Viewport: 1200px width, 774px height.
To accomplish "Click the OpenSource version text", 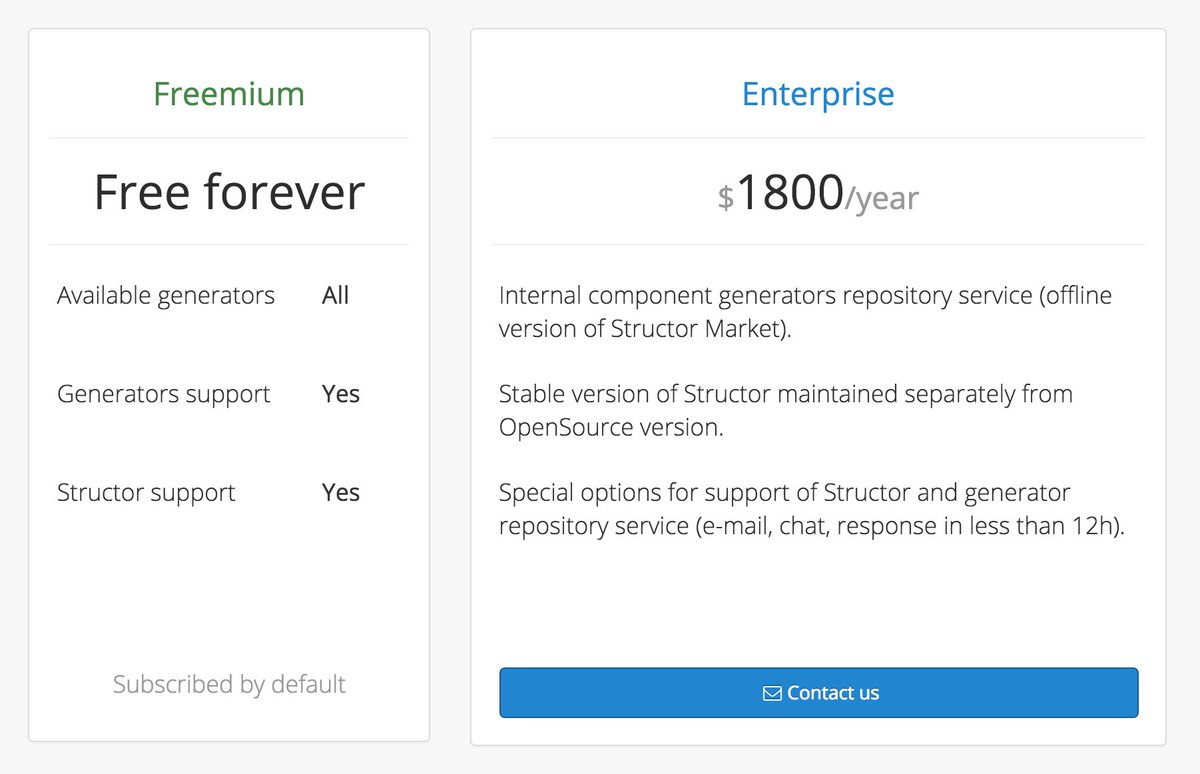I will (x=610, y=427).
